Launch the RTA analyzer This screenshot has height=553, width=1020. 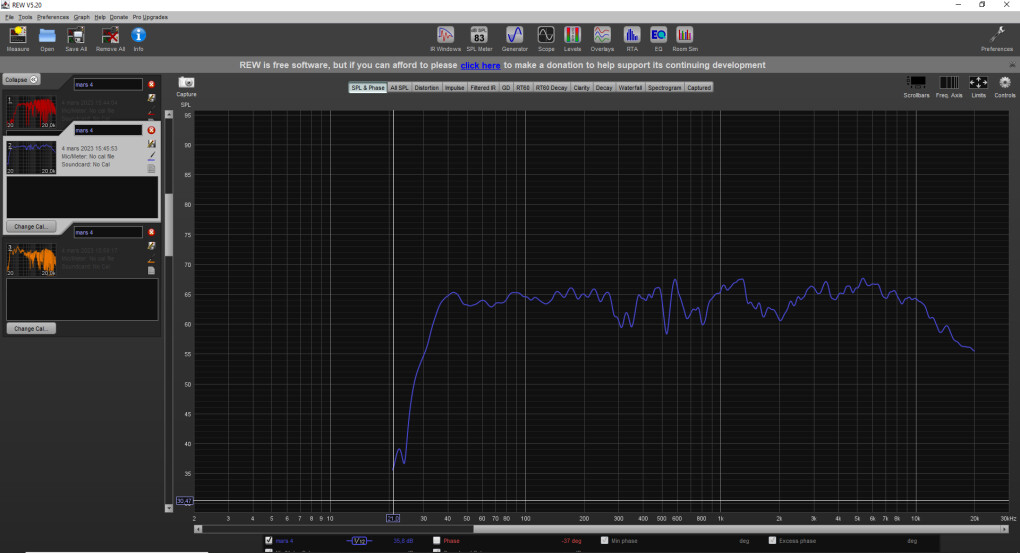tap(632, 39)
